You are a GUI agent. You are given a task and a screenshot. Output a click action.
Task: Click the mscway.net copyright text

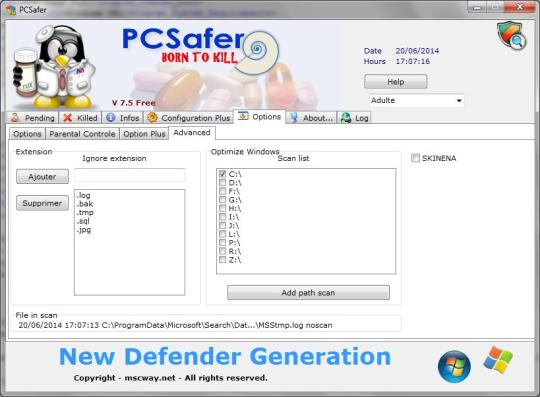[x=170, y=378]
